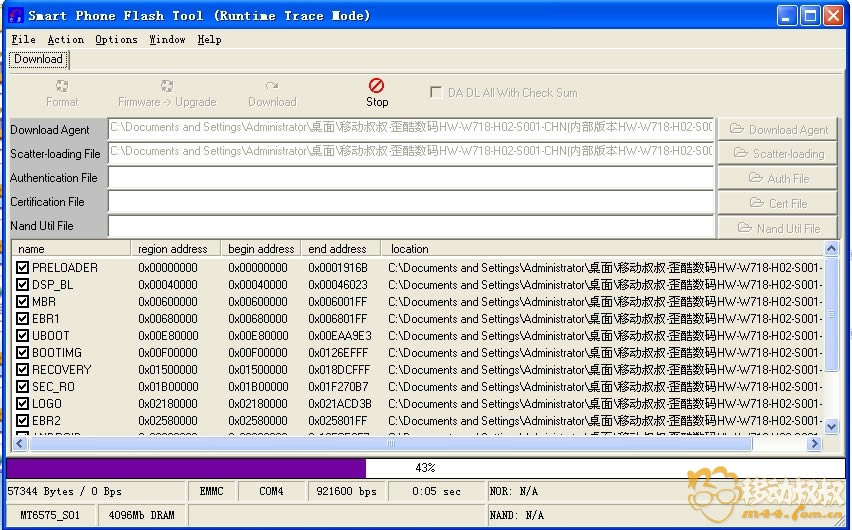Click the Firmware Upgrade toolbar icon
The image size is (852, 530).
click(166, 86)
